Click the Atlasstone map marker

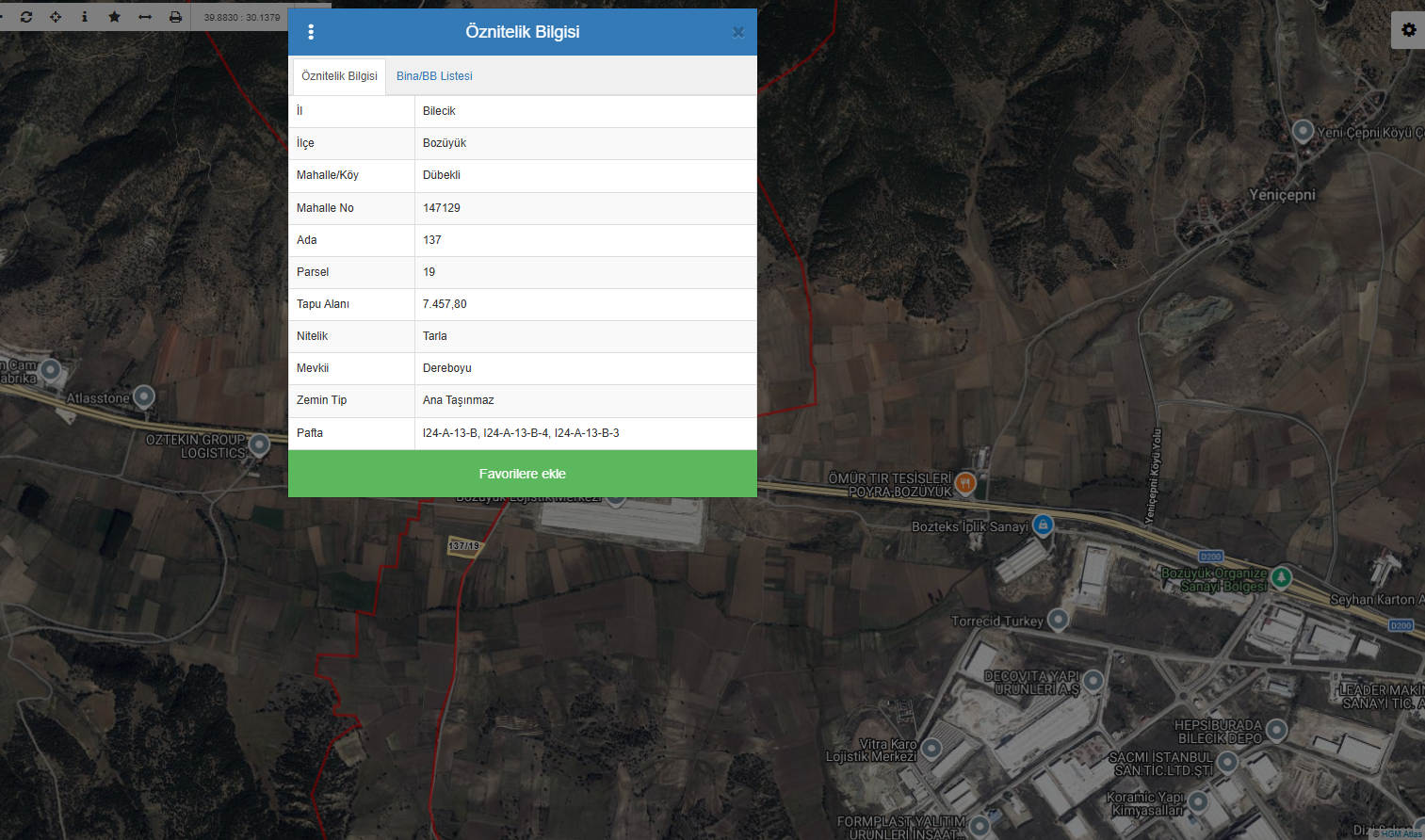tap(143, 396)
